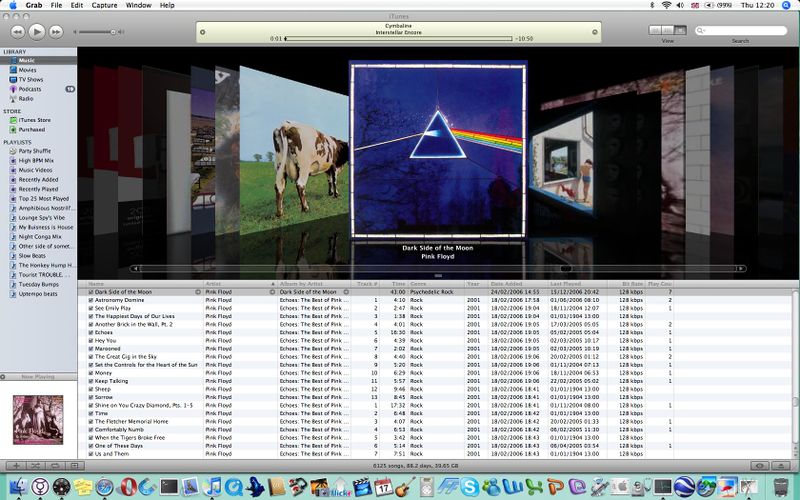Image resolution: width=800 pixels, height=500 pixels.
Task: Uncheck the Us and Them checkbox
Action: 91,454
